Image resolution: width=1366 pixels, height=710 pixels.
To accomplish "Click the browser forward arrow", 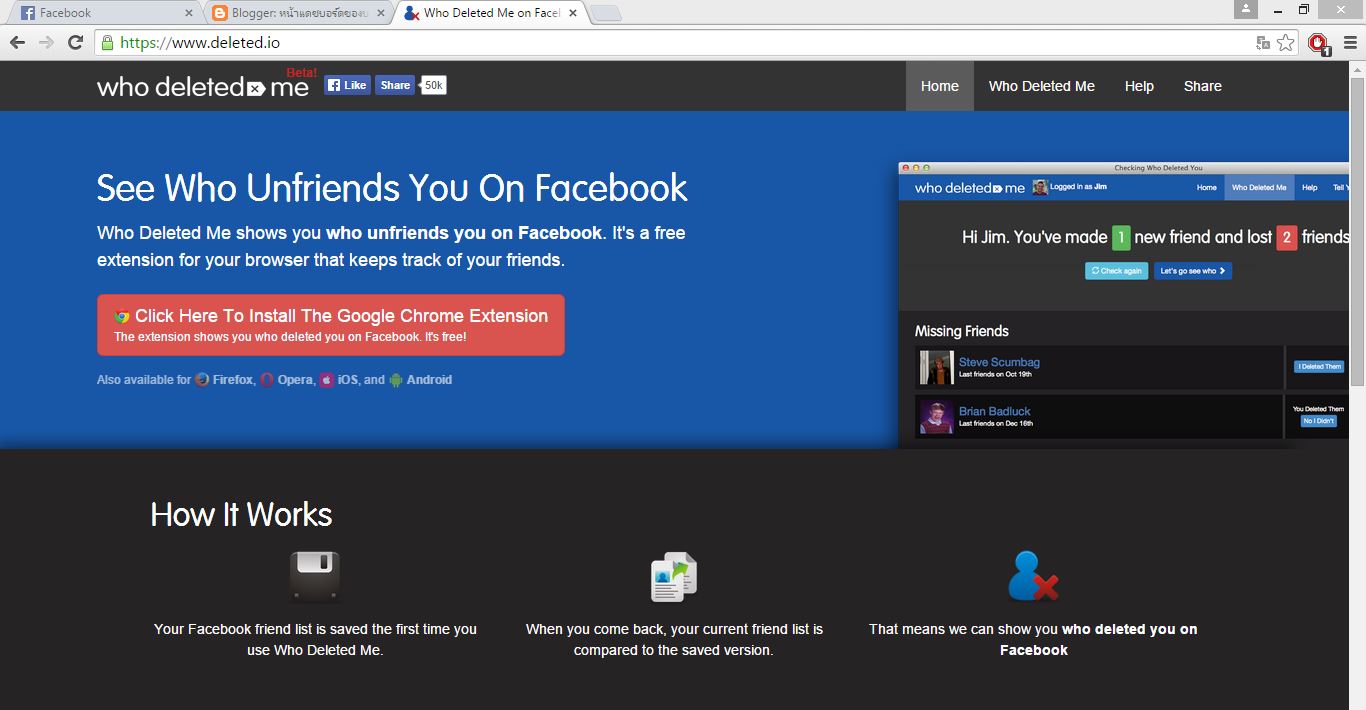I will point(46,43).
